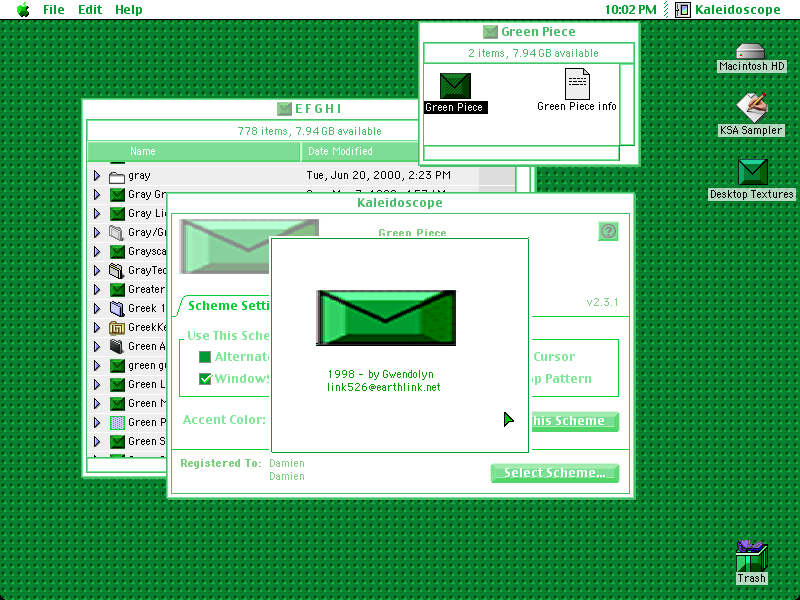Viewport: 800px width, 600px height.
Task: Click the Kaleidoscope window title bar
Action: pyautogui.click(x=400, y=203)
